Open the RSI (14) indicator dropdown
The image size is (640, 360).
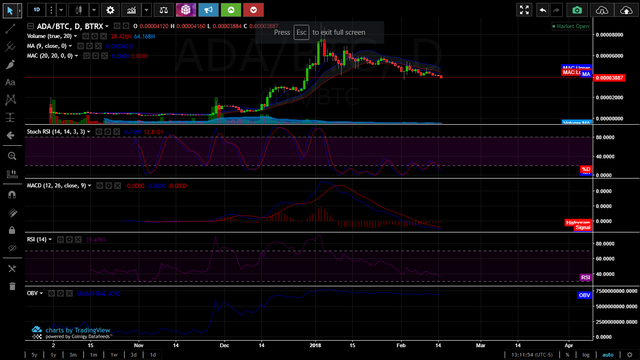50,240
